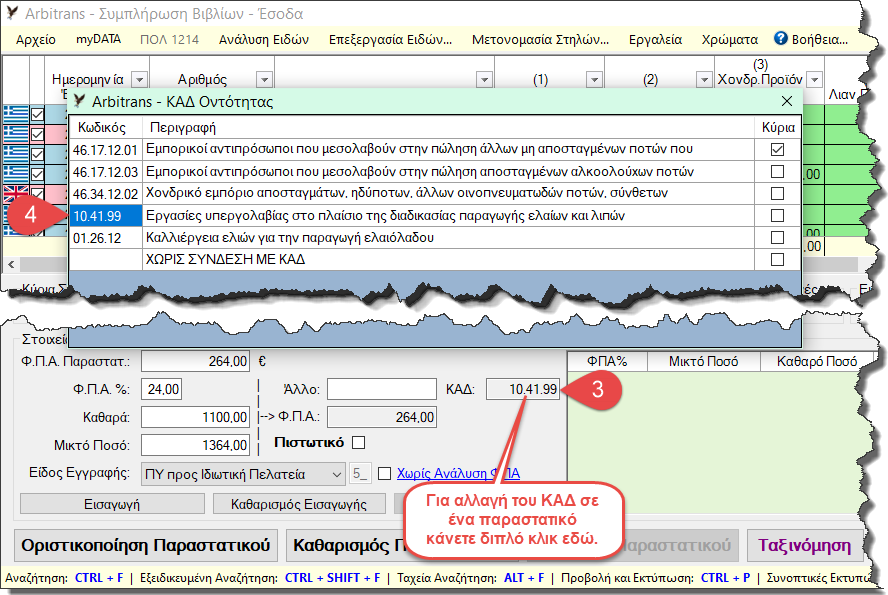Click the Κύρια column header
The height and width of the screenshot is (595, 888).
[x=778, y=127]
